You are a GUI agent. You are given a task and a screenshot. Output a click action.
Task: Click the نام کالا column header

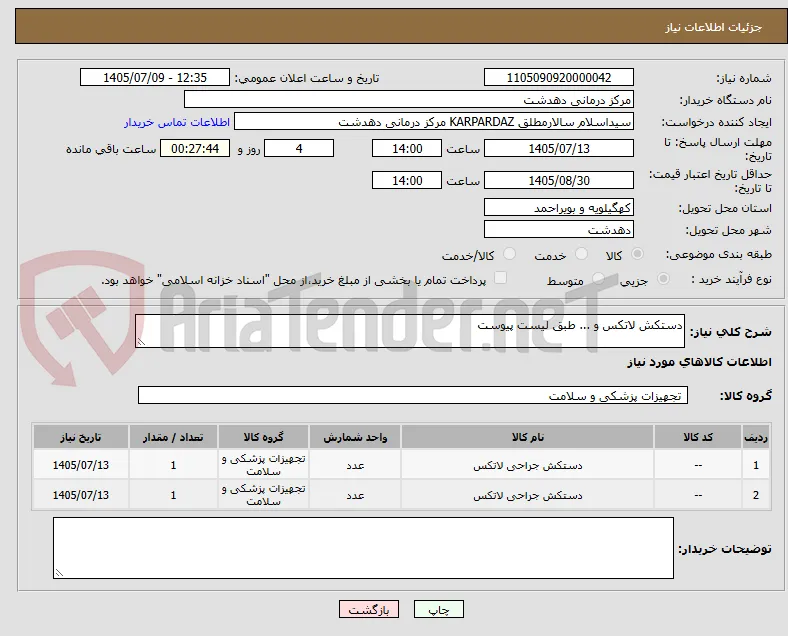(528, 437)
